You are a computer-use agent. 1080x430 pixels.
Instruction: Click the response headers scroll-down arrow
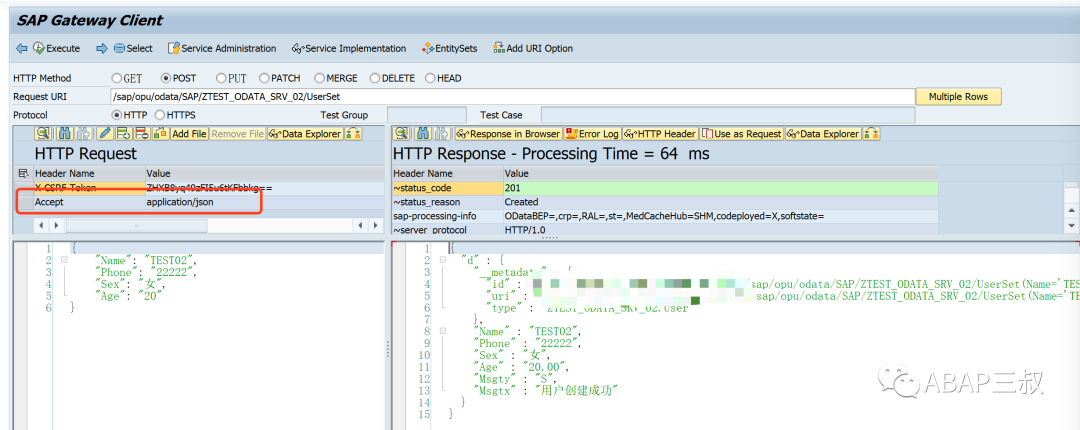(x=1072, y=225)
